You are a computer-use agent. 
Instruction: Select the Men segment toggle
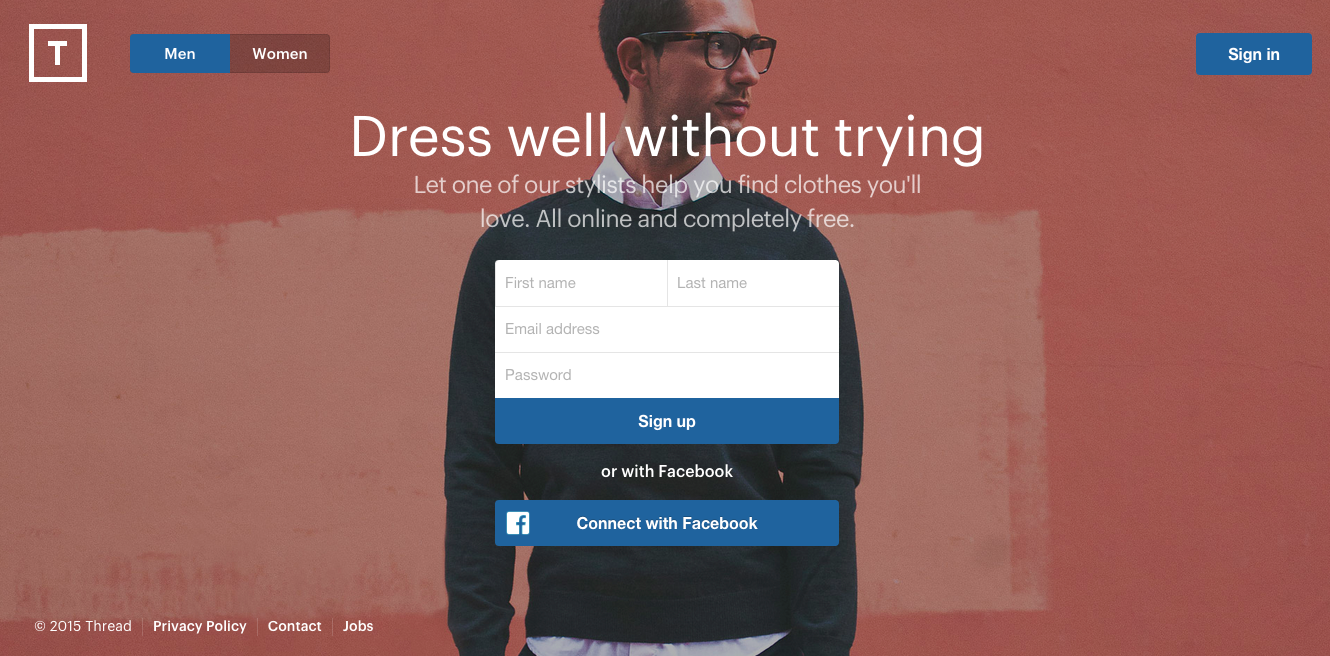click(x=180, y=54)
